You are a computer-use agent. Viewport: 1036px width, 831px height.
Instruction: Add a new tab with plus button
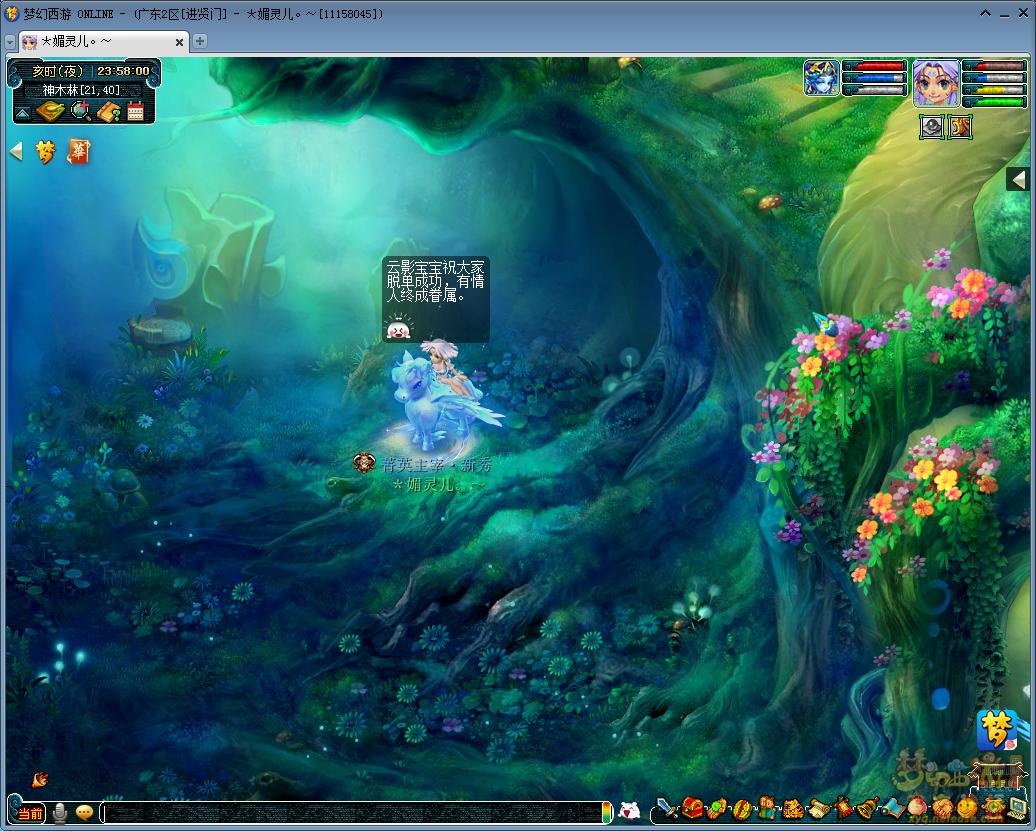tap(200, 41)
